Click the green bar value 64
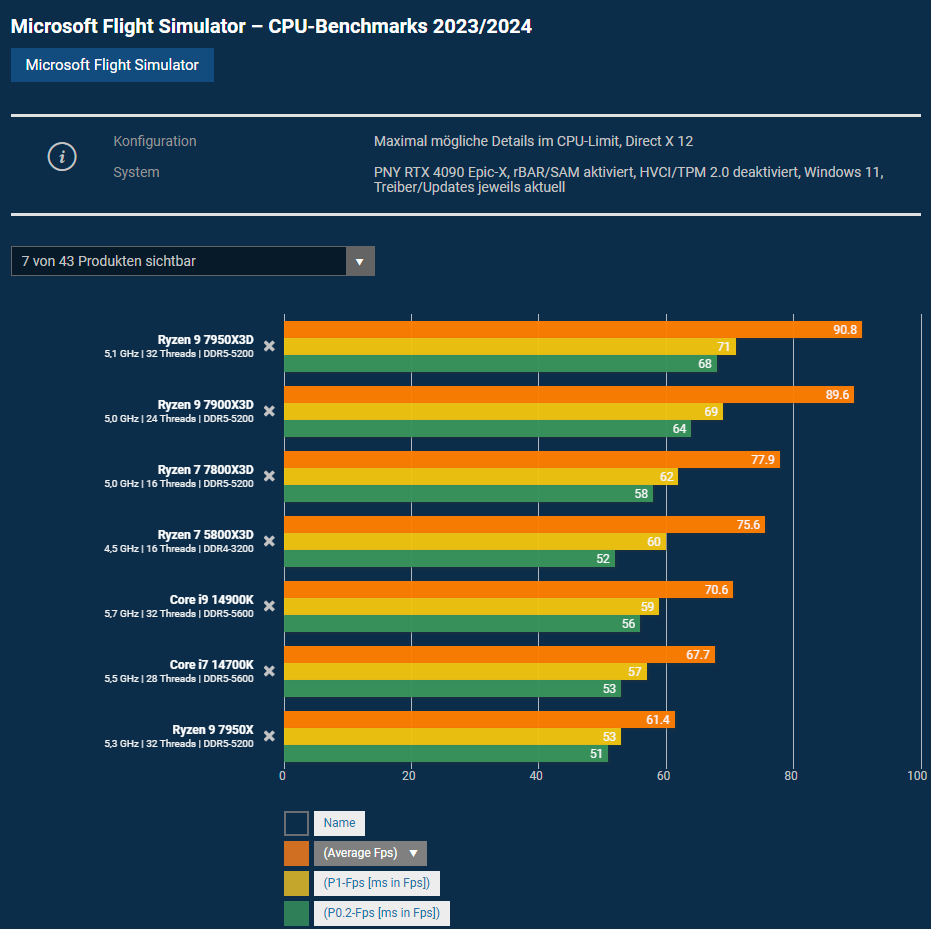This screenshot has height=929, width=931. point(679,429)
